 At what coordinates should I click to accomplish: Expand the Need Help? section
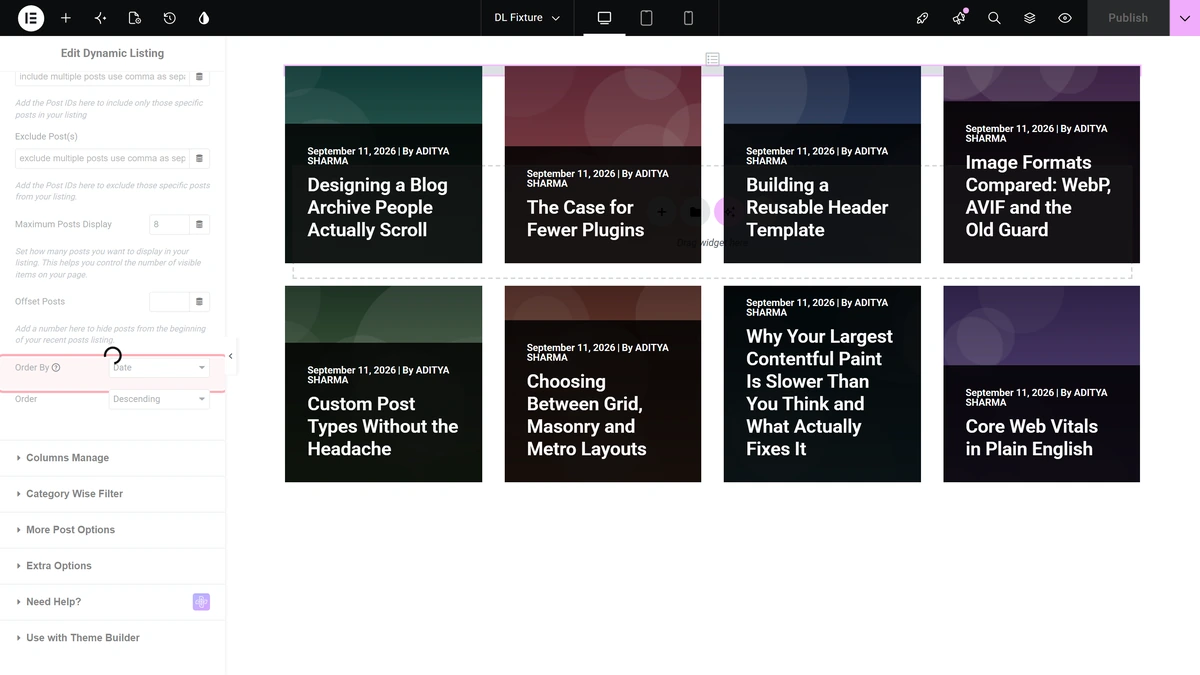113,602
